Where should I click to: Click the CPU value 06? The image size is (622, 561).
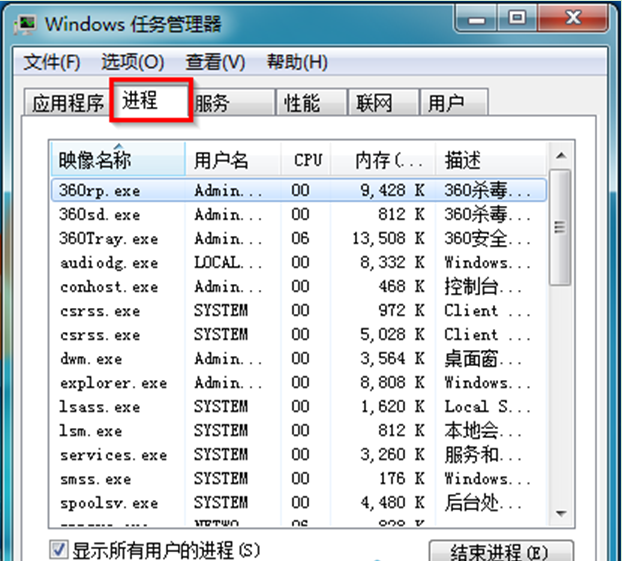(300, 238)
